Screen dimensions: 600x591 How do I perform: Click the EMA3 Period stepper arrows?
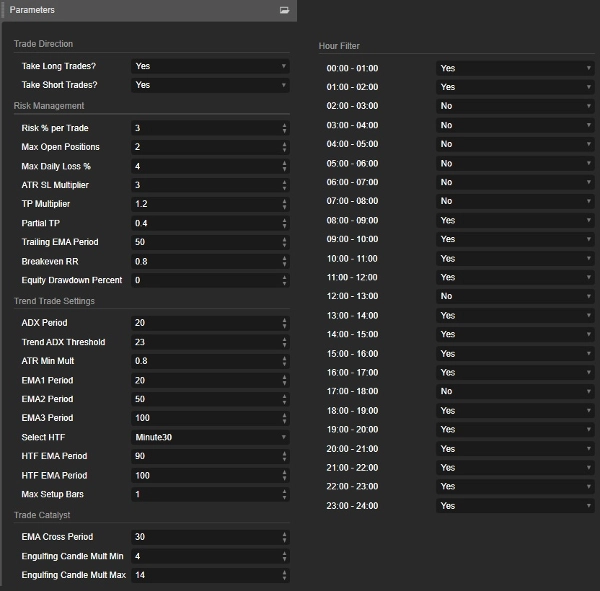tap(284, 418)
